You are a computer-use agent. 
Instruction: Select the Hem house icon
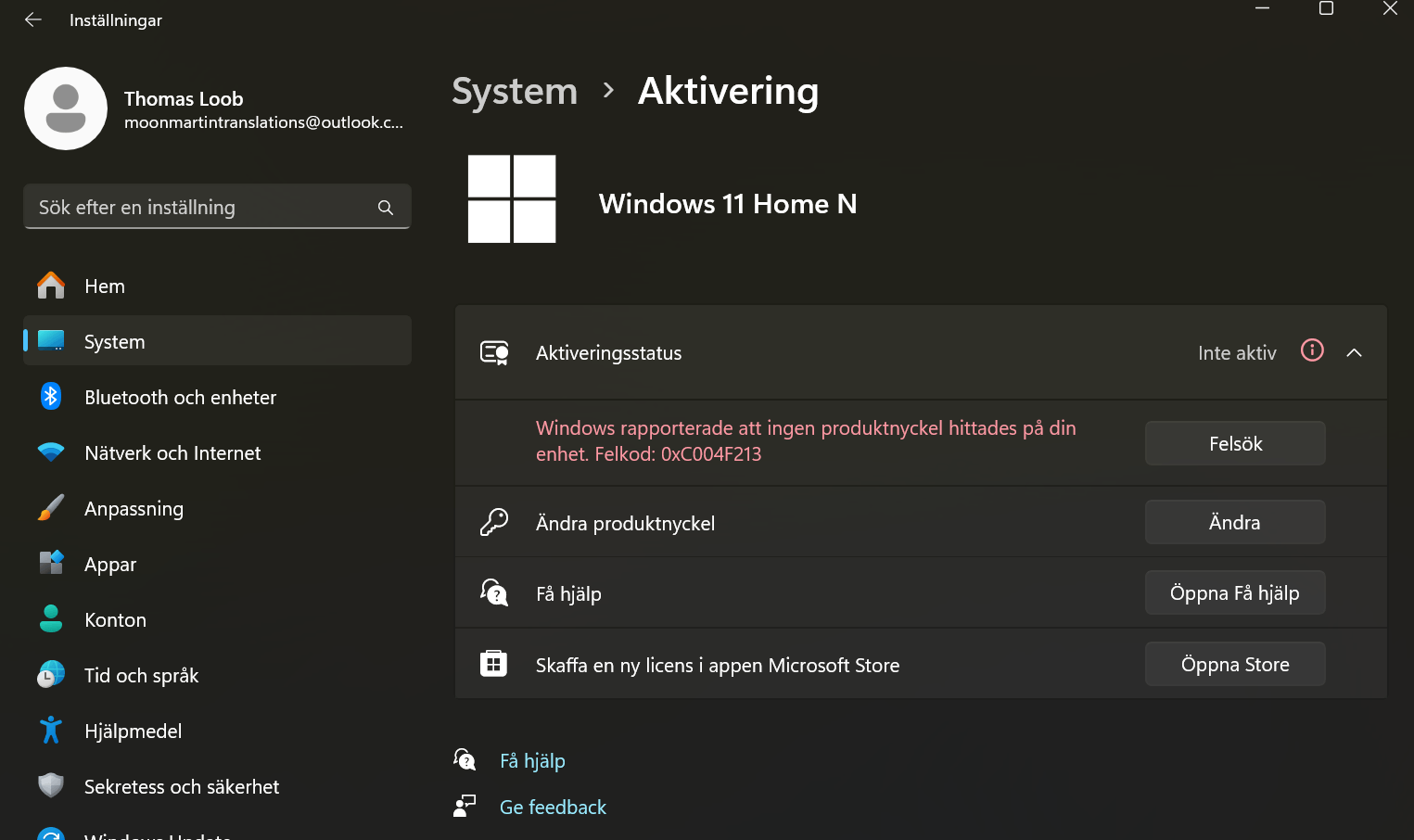[x=51, y=286]
